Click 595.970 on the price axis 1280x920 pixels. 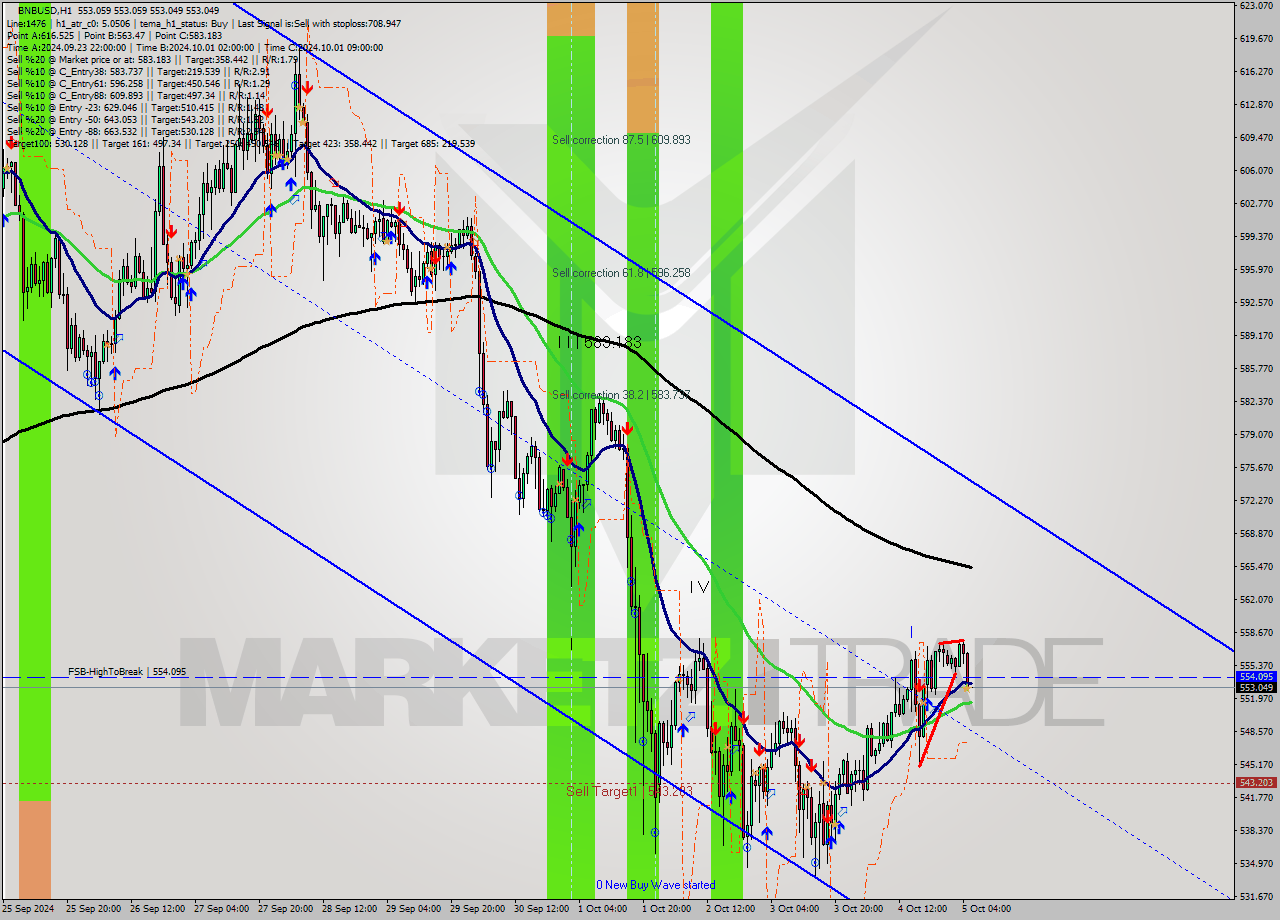tap(1256, 270)
